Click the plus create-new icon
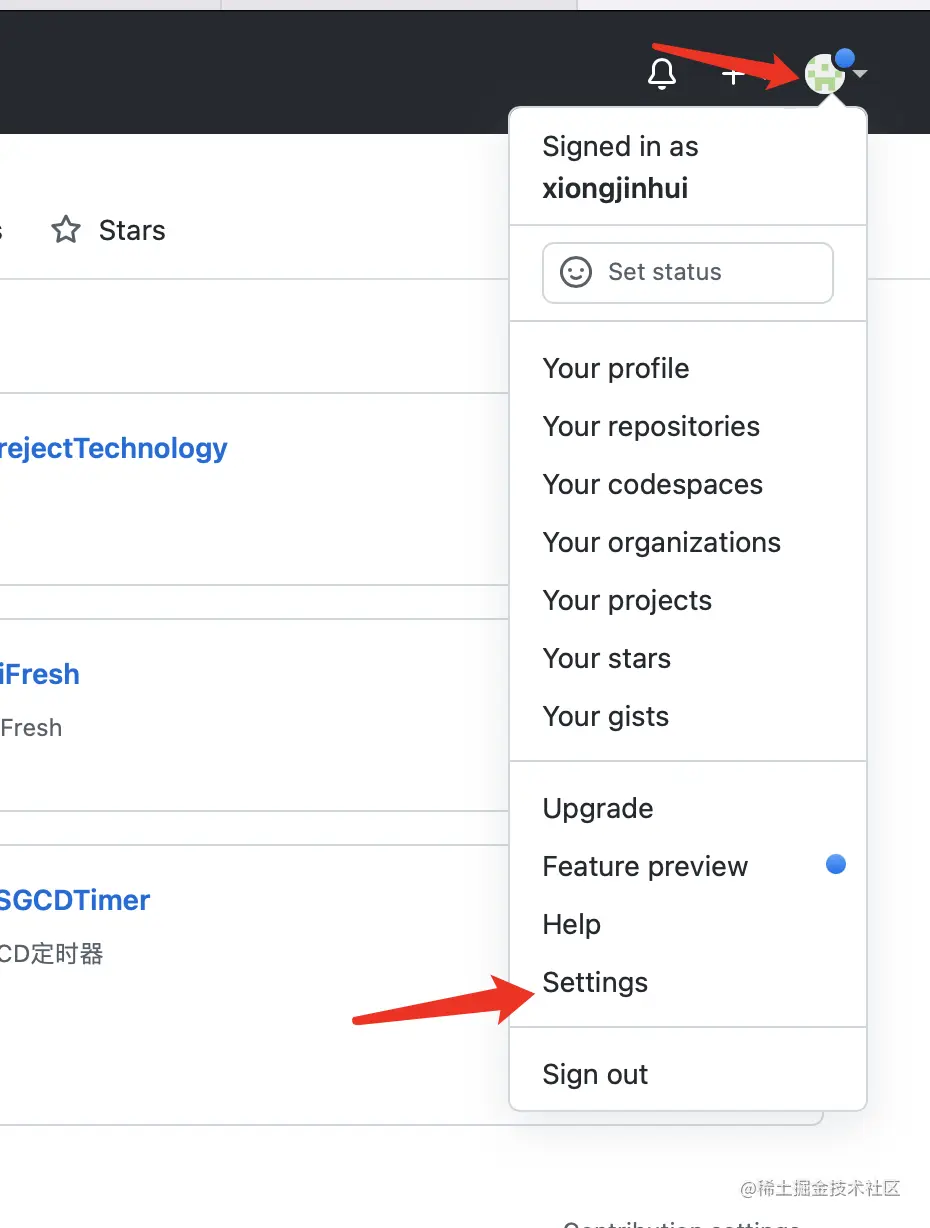930x1228 pixels. (x=733, y=73)
